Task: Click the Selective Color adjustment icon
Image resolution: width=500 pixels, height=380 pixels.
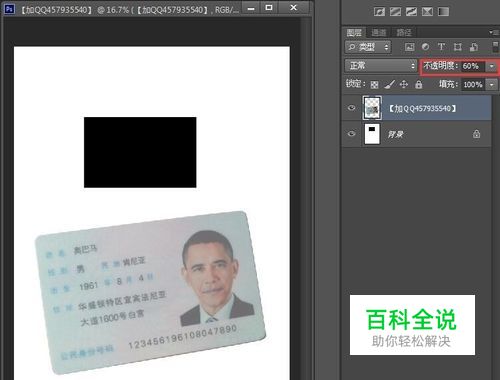Action: (x=427, y=12)
